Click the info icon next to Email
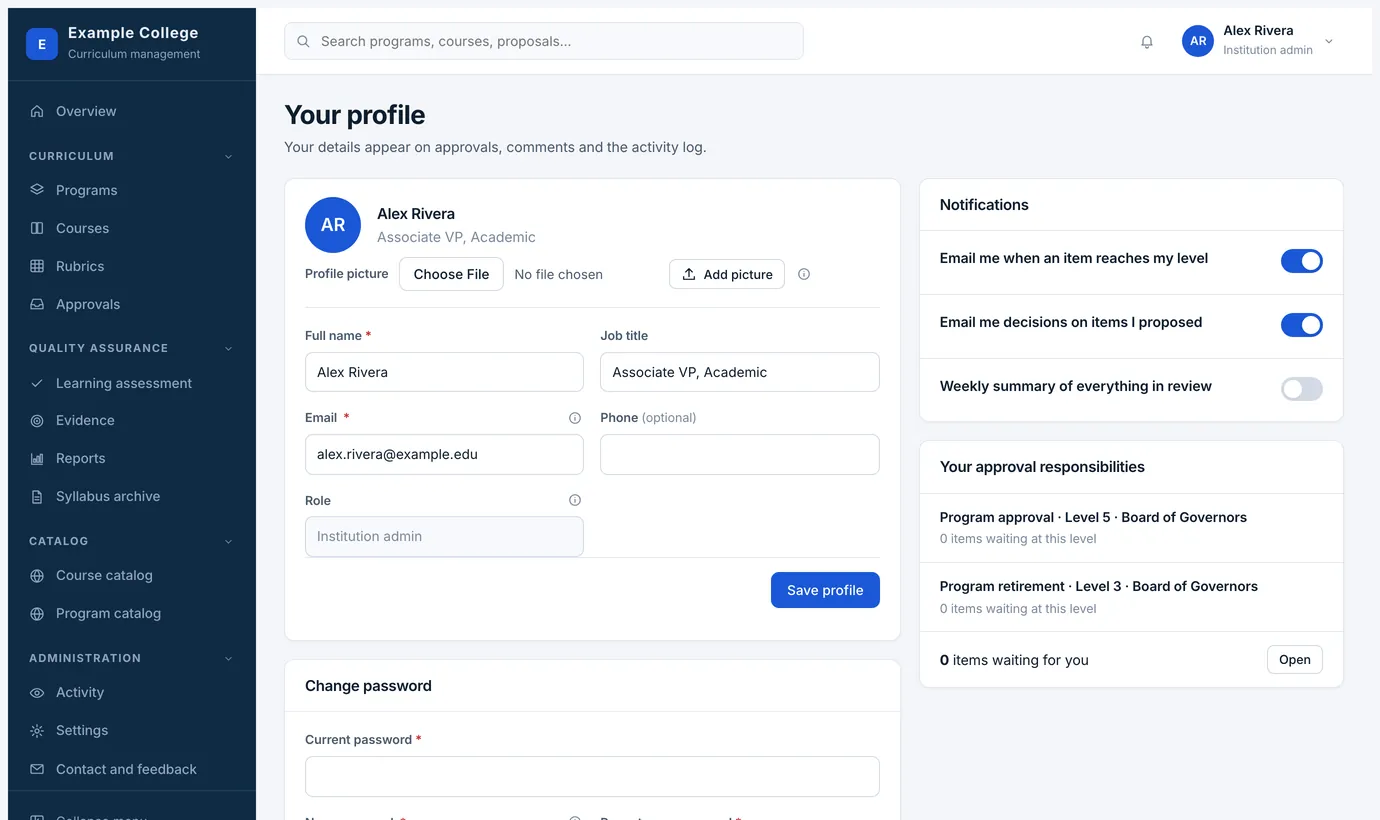 point(575,418)
